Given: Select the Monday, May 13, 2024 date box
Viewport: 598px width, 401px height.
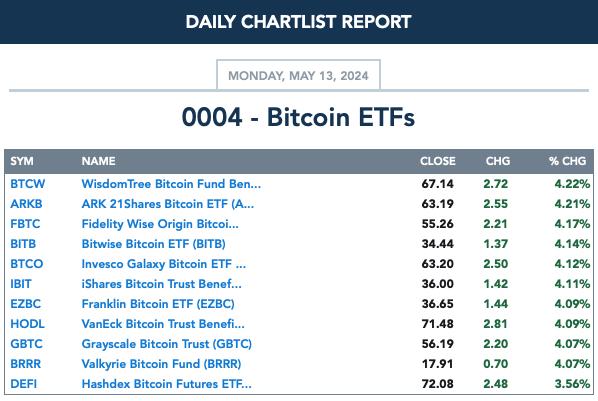Looking at the screenshot, I should pyautogui.click(x=298, y=75).
